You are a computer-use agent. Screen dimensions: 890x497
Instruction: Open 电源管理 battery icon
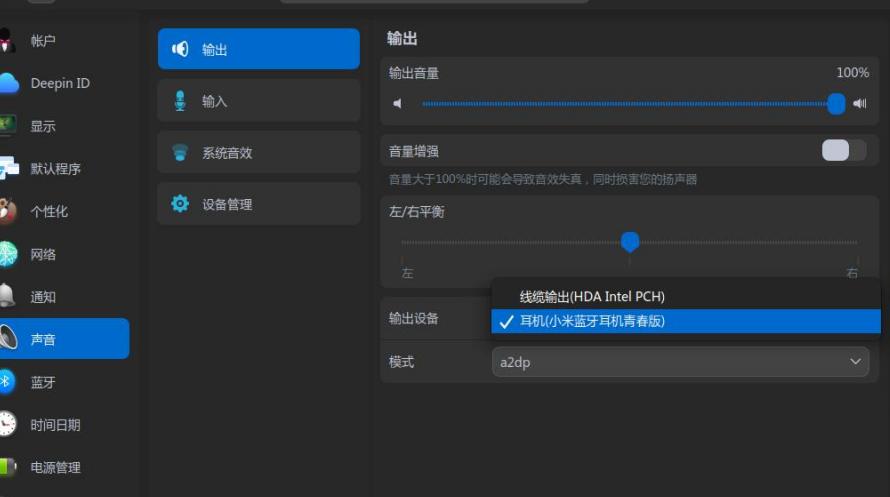(8, 467)
